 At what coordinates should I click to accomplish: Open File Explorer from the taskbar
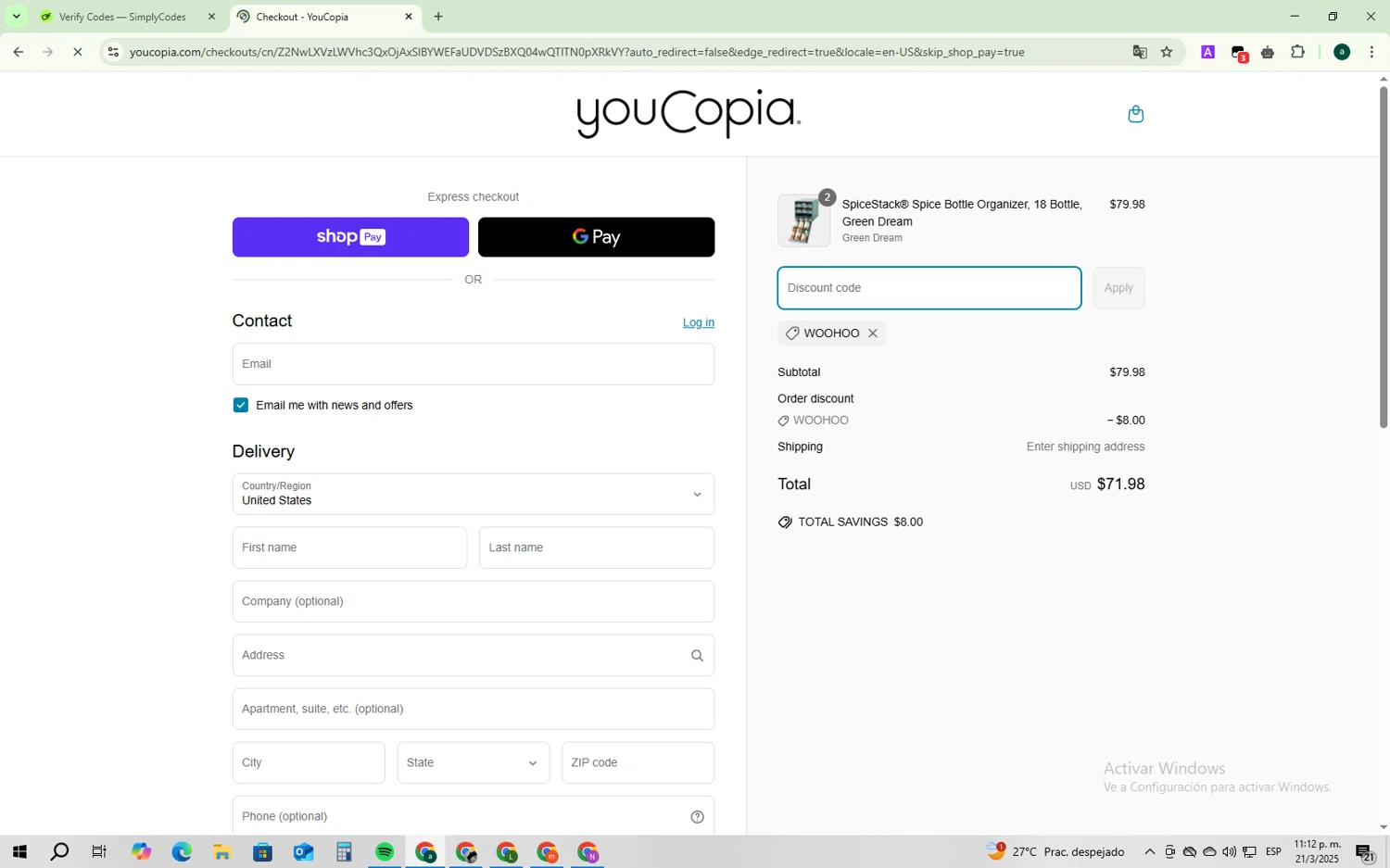[x=221, y=852]
